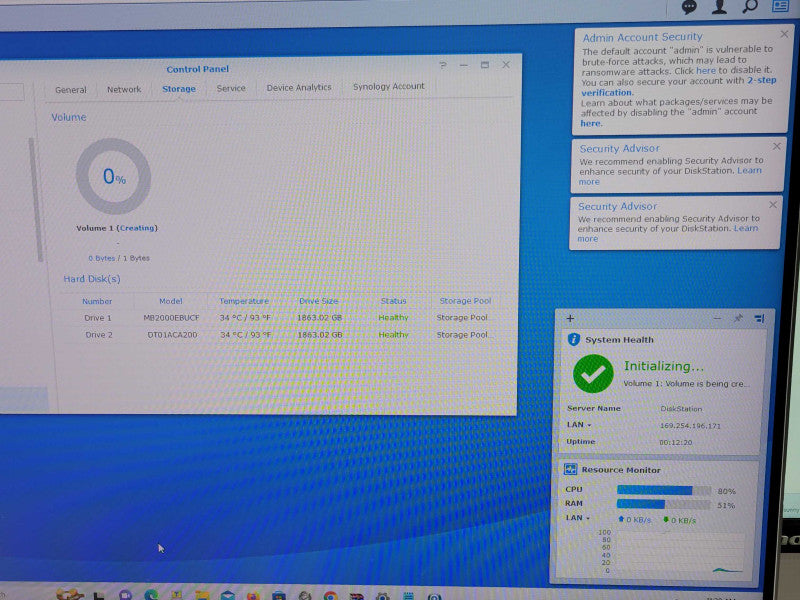The height and width of the screenshot is (600, 800).
Task: Open the Mail app on the taskbar
Action: point(228,595)
